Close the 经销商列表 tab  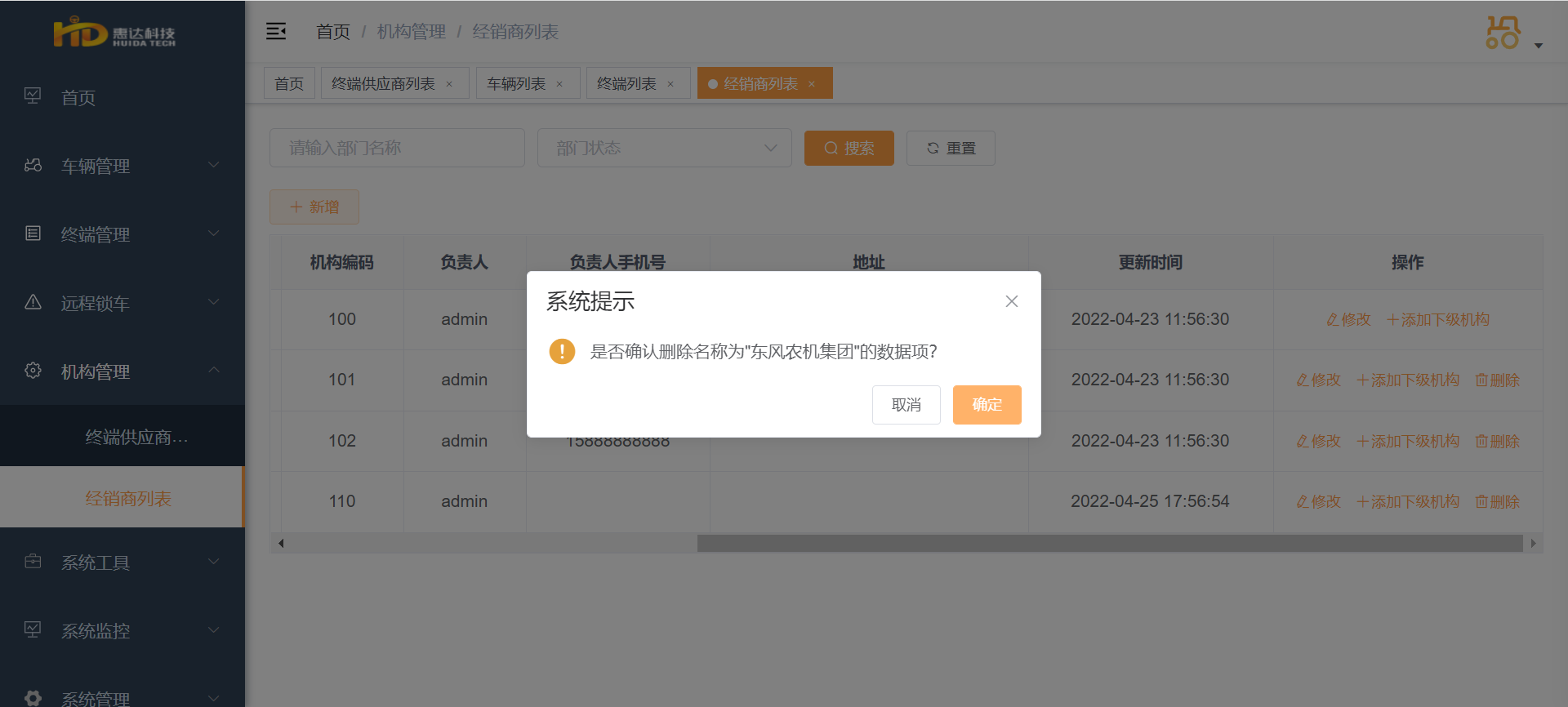point(812,84)
